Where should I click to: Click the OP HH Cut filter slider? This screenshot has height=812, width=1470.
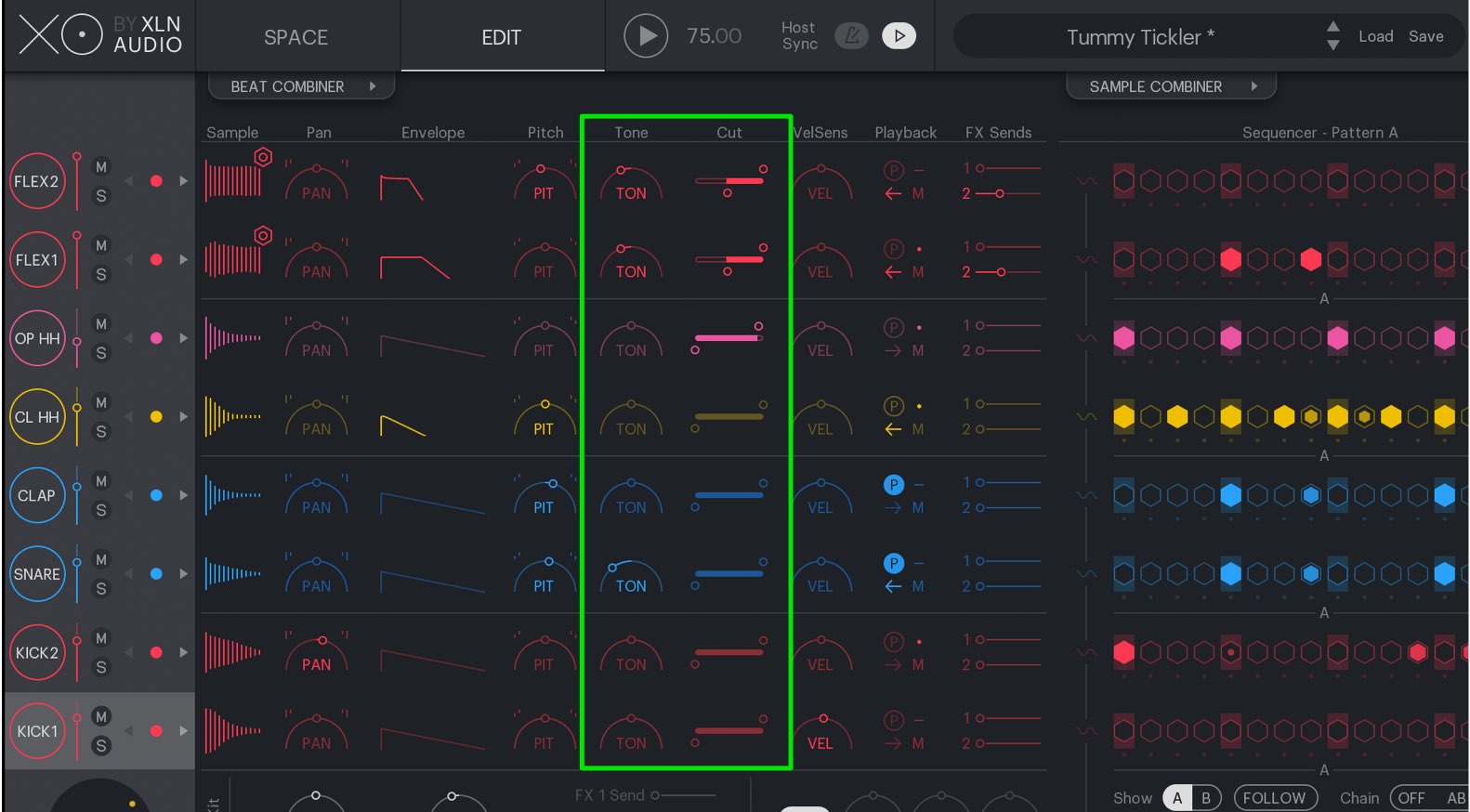[x=728, y=338]
